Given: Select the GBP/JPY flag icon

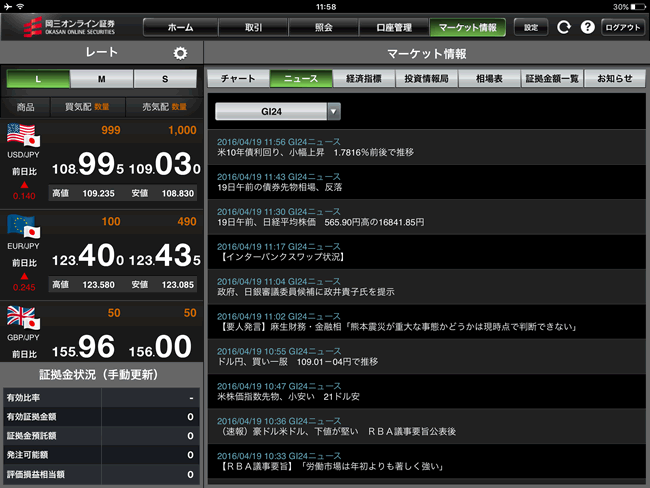Looking at the screenshot, I should point(23,318).
